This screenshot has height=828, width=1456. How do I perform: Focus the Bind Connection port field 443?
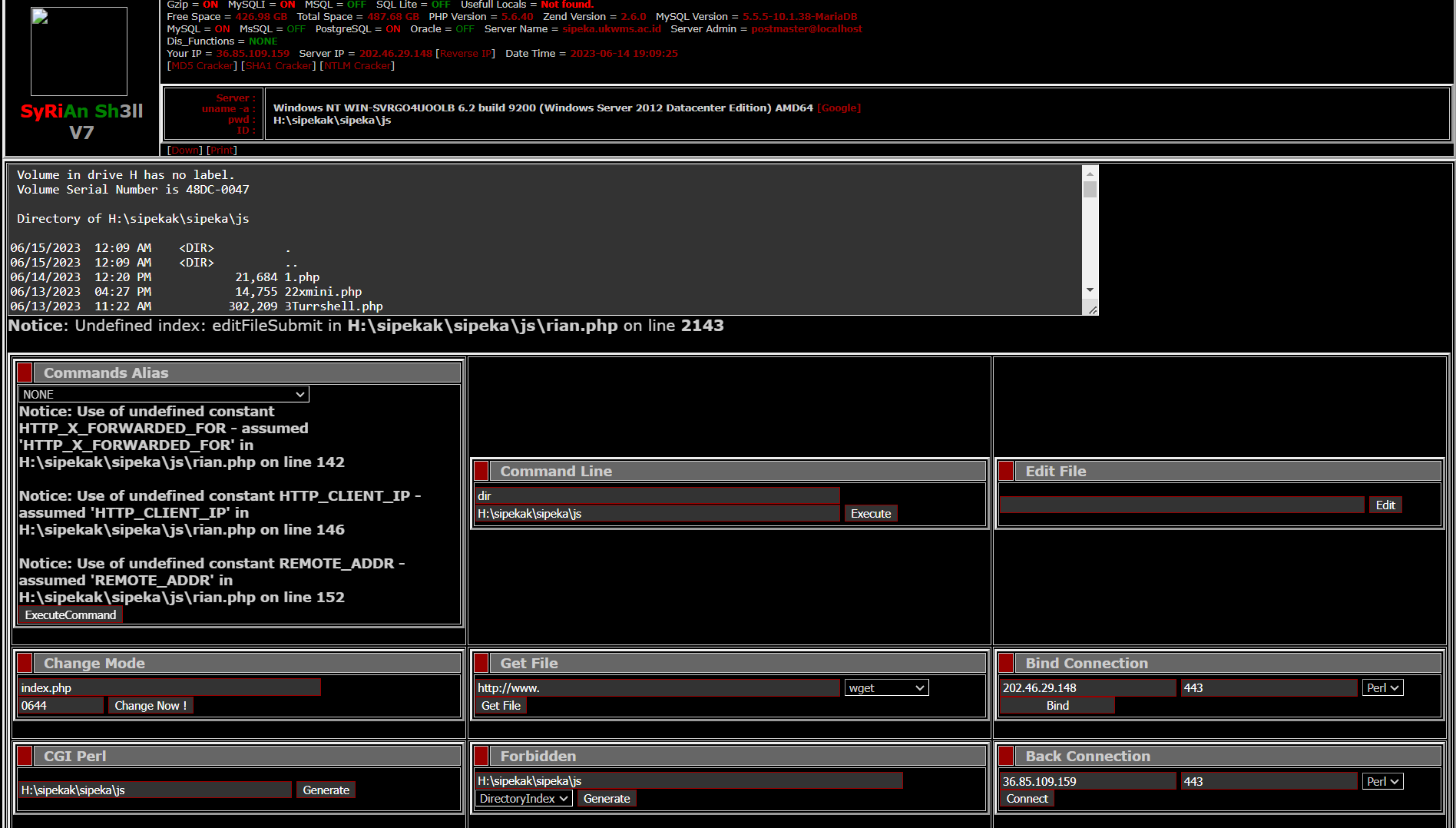click(x=1269, y=688)
